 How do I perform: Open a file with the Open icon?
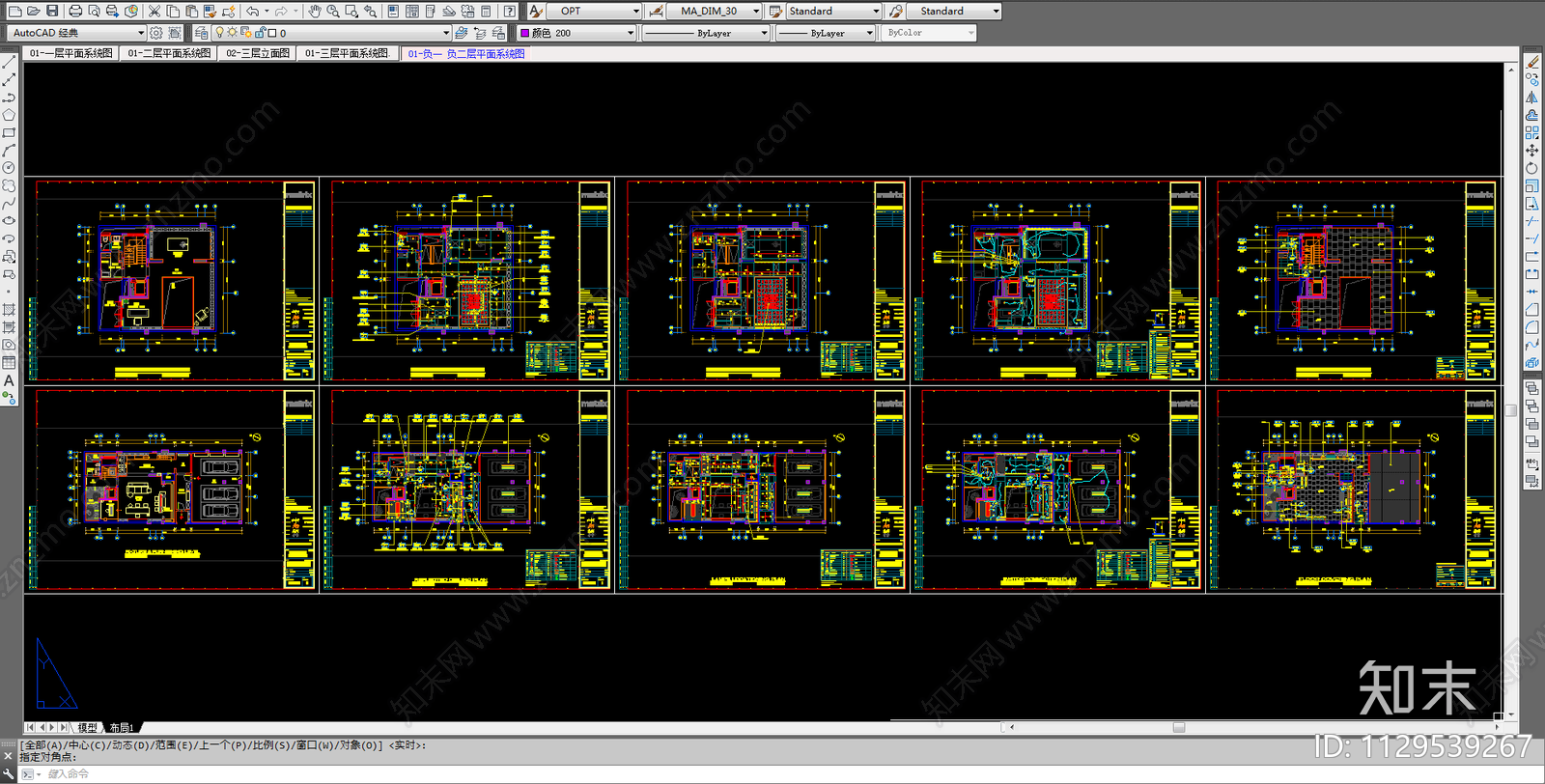coord(33,12)
